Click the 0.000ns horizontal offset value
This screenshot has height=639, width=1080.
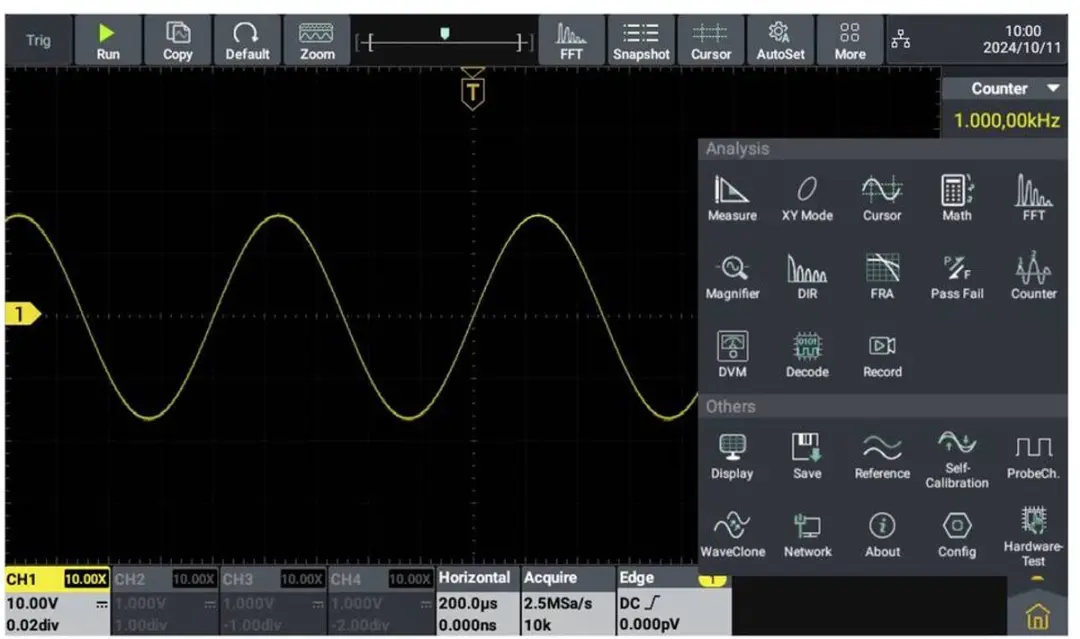coord(468,625)
